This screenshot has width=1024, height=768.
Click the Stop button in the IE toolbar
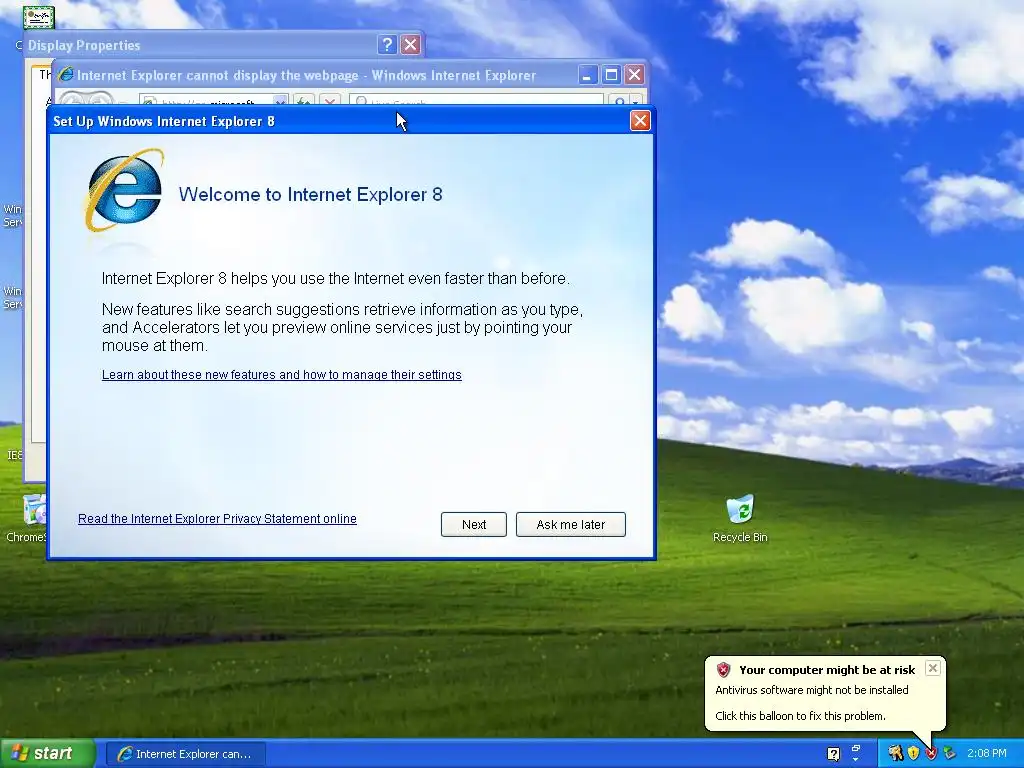[330, 101]
